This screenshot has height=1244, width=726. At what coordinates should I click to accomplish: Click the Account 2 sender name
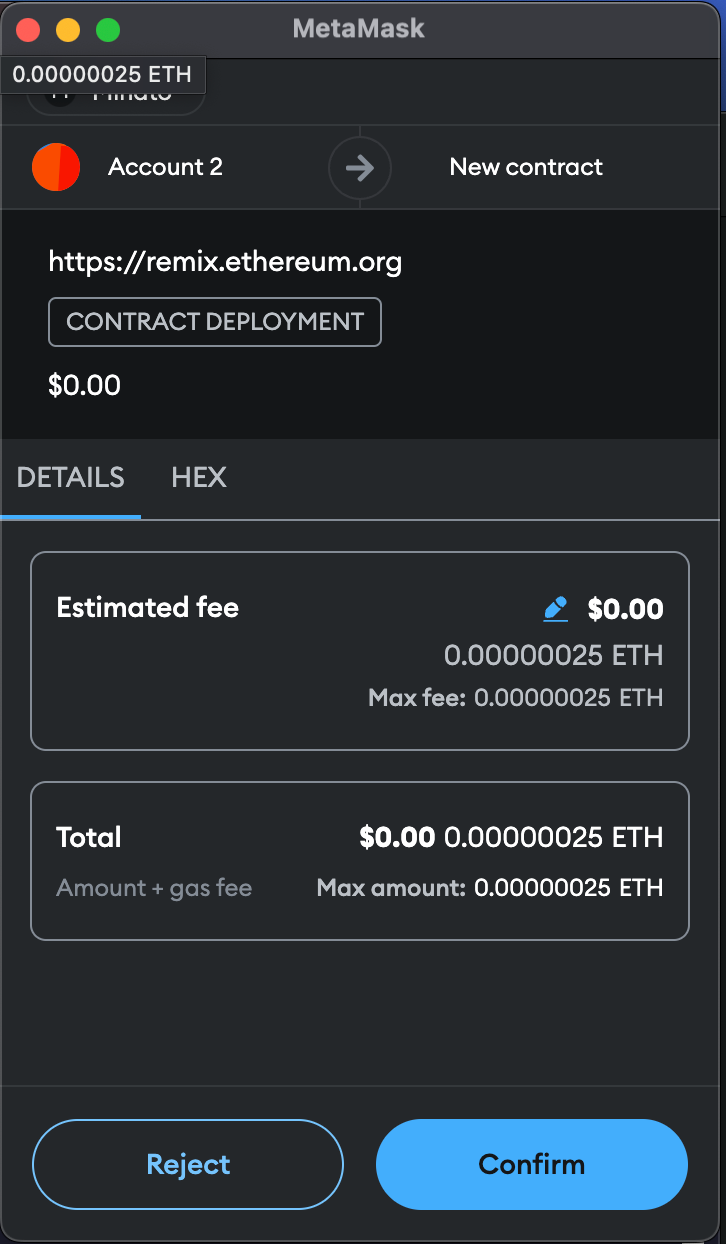pos(166,167)
